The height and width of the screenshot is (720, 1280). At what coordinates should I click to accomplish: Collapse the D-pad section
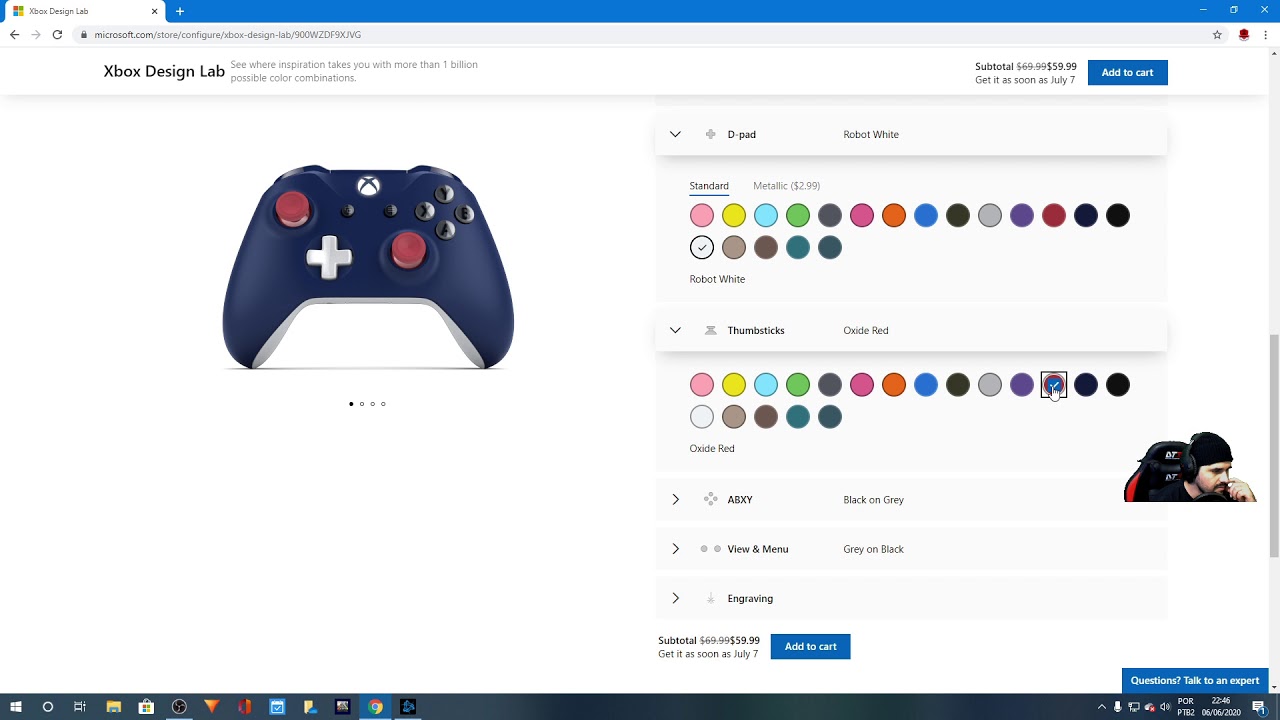tap(675, 134)
